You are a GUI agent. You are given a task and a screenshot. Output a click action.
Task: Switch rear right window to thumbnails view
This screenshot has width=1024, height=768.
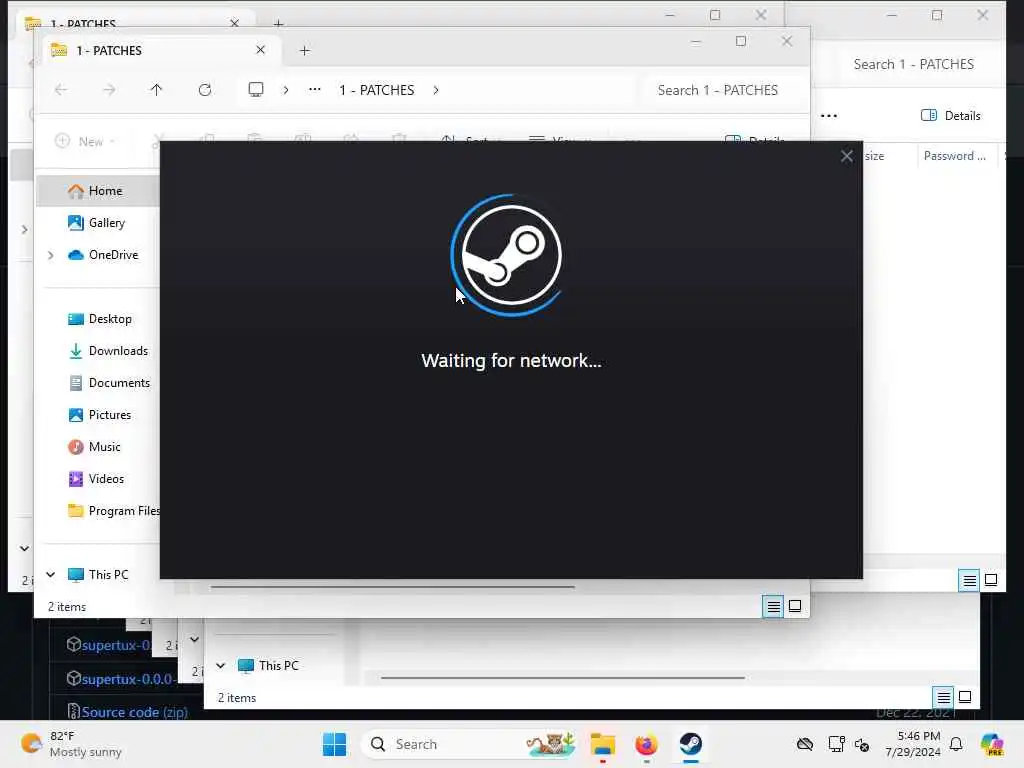tap(991, 580)
